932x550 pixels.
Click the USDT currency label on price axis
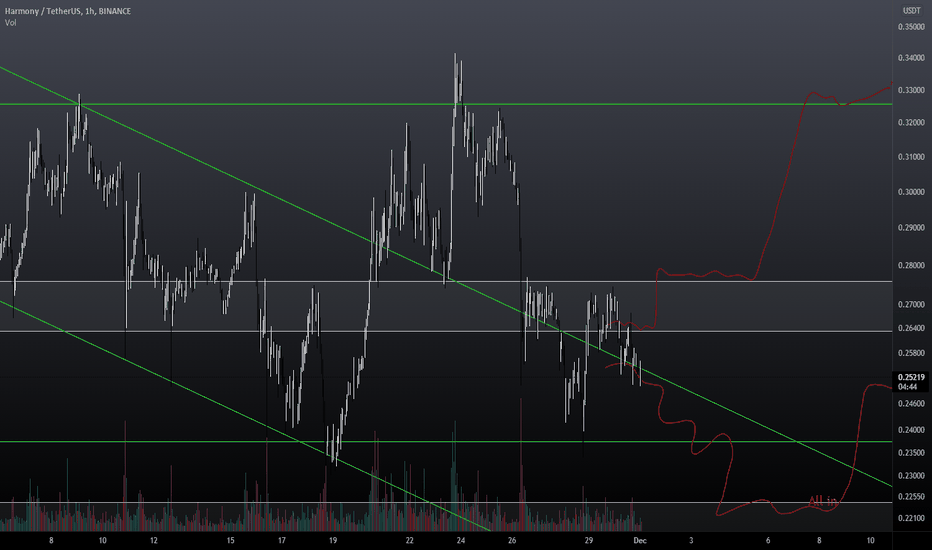[911, 11]
